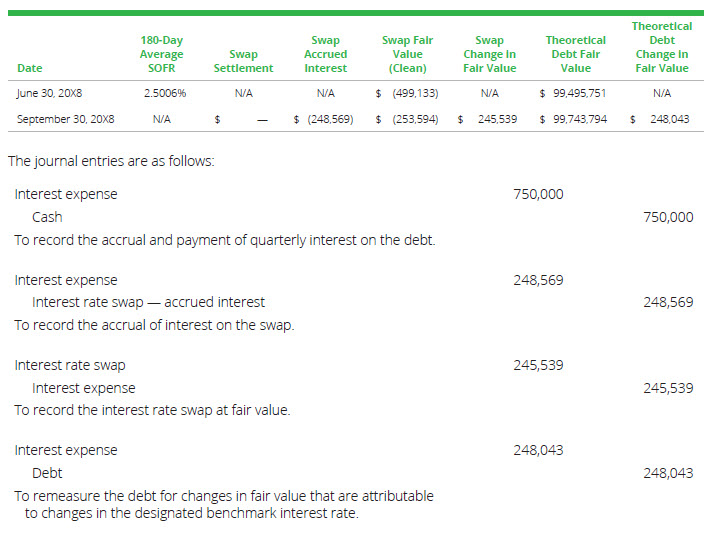Select the Theoretical Debt Fair Value header
Screen dimensions: 710x535
coord(575,54)
